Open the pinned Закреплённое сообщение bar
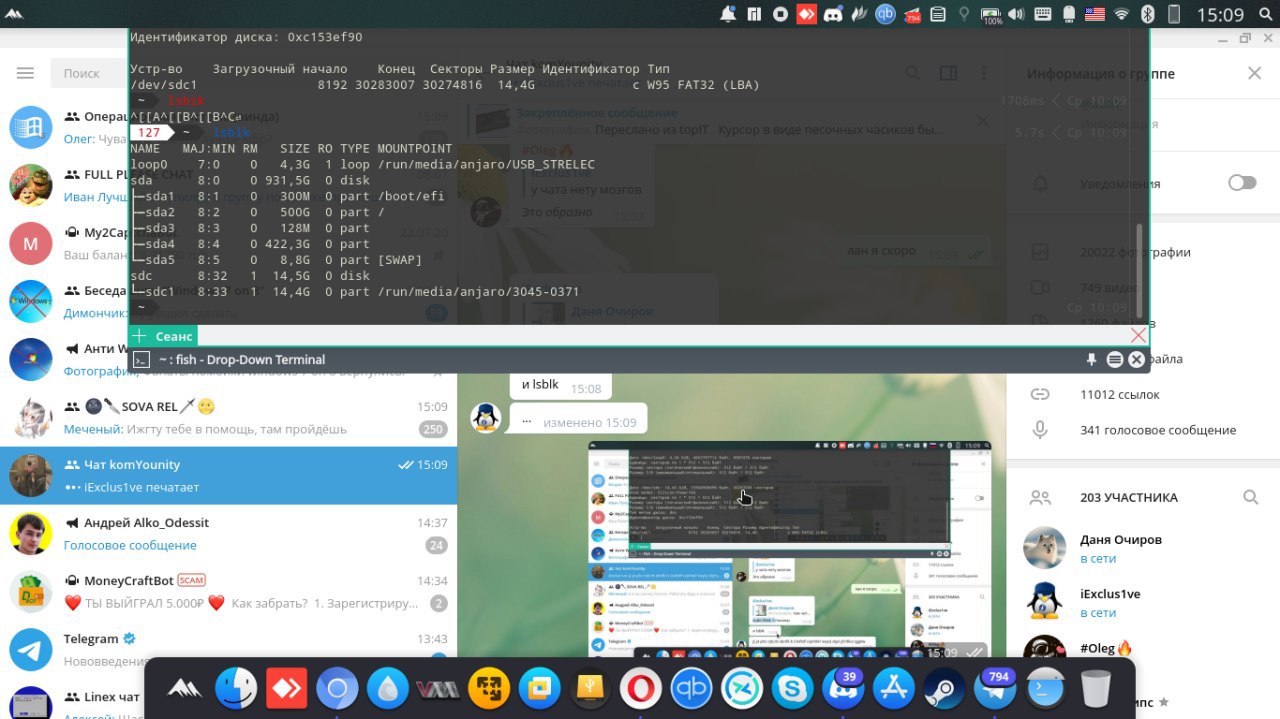This screenshot has width=1280, height=719. (x=730, y=121)
